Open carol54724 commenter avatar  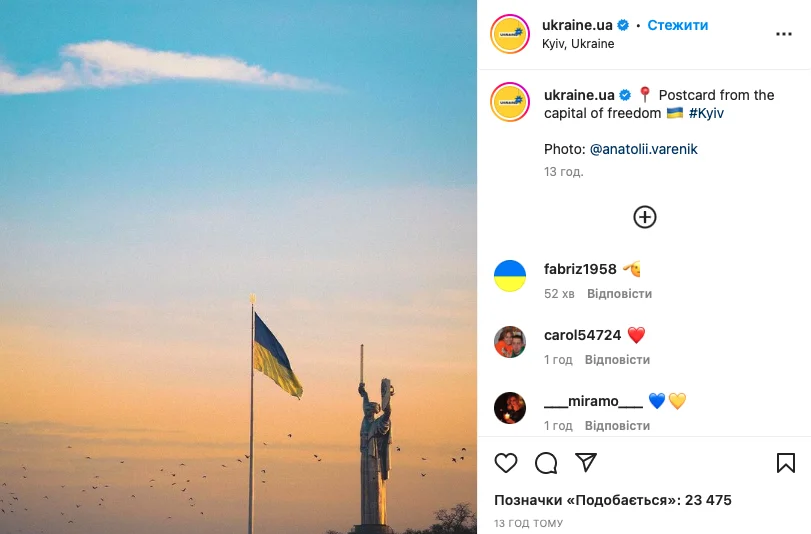tap(510, 342)
